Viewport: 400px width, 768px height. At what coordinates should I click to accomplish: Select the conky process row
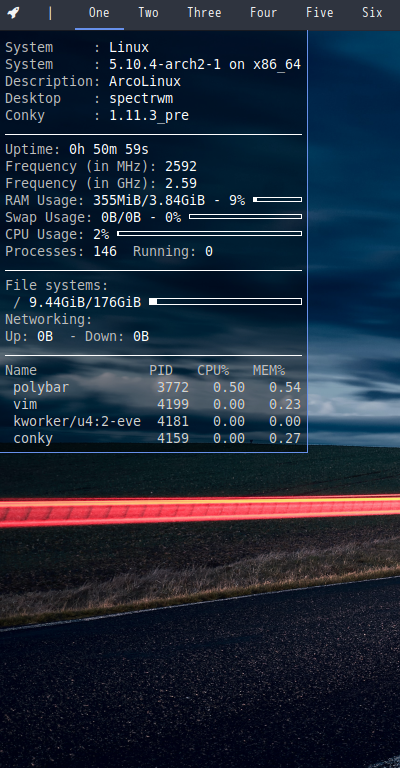point(153,438)
